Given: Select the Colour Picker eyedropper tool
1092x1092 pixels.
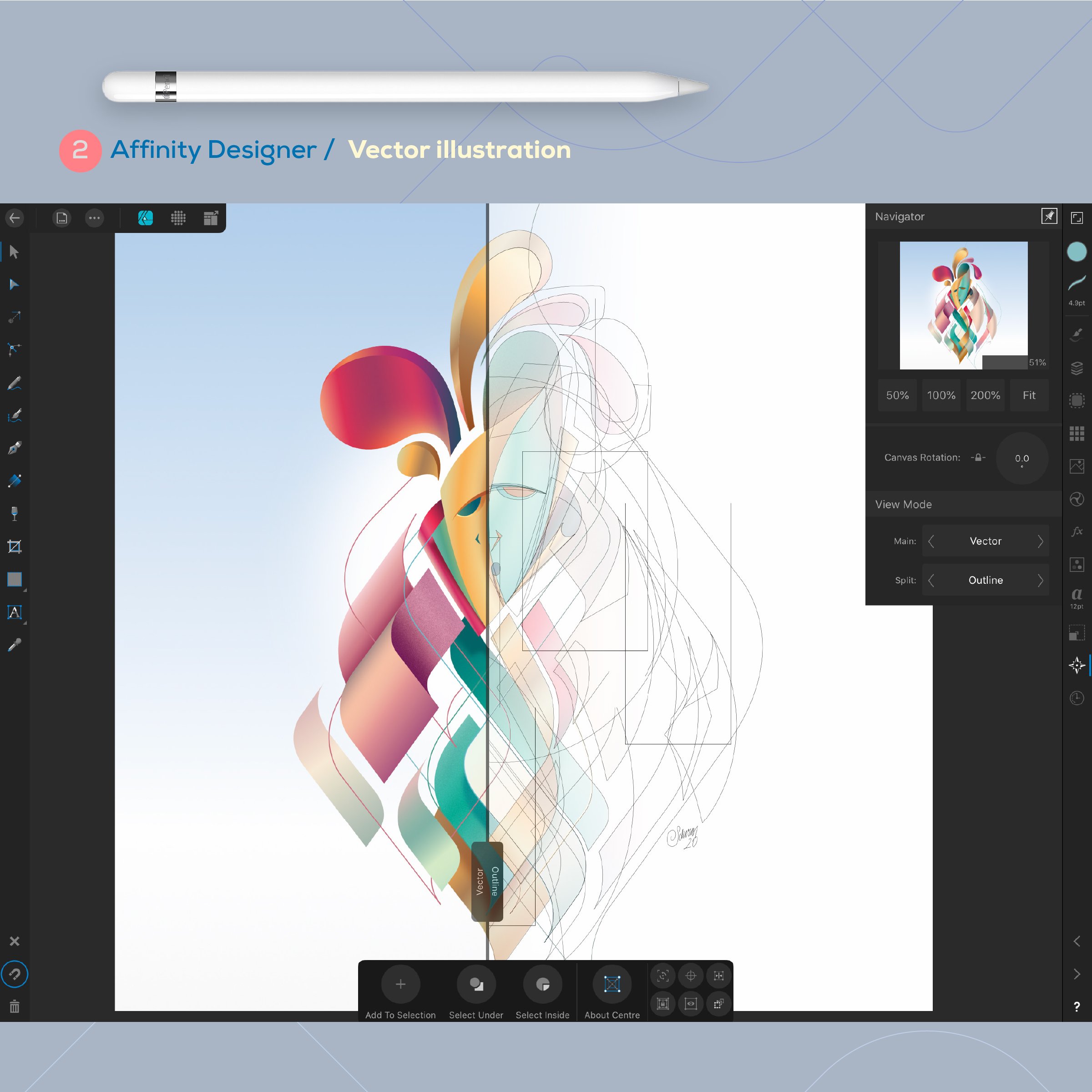Looking at the screenshot, I should click(x=15, y=645).
